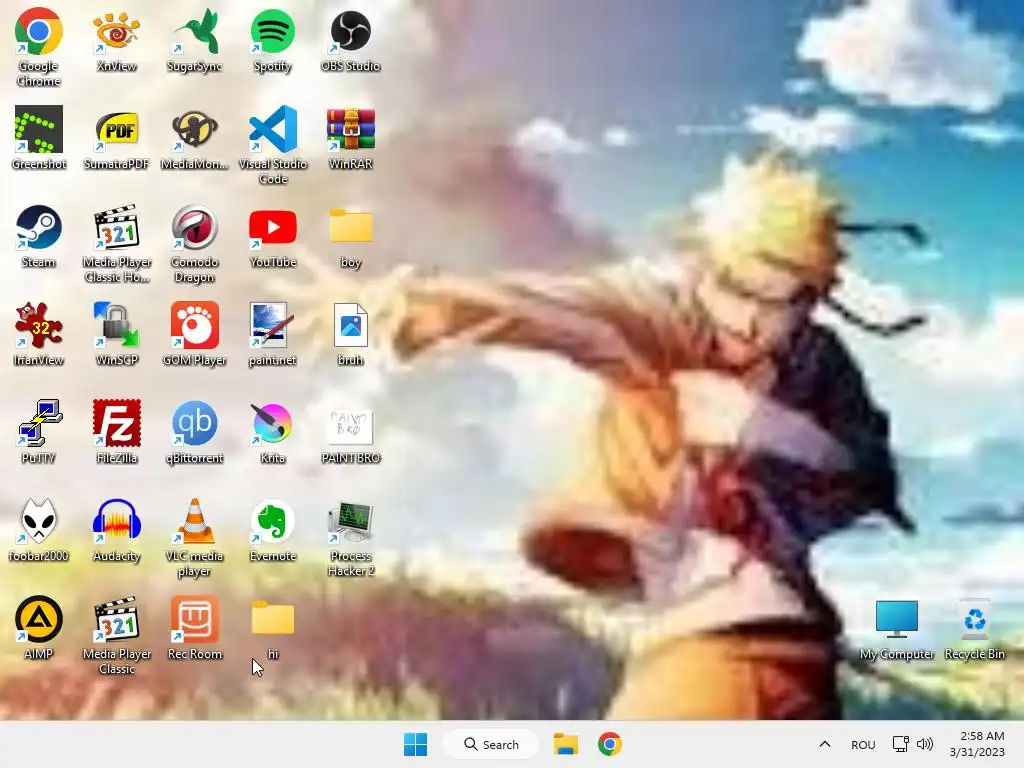Open the Spotify desktop shortcut

pyautogui.click(x=273, y=31)
